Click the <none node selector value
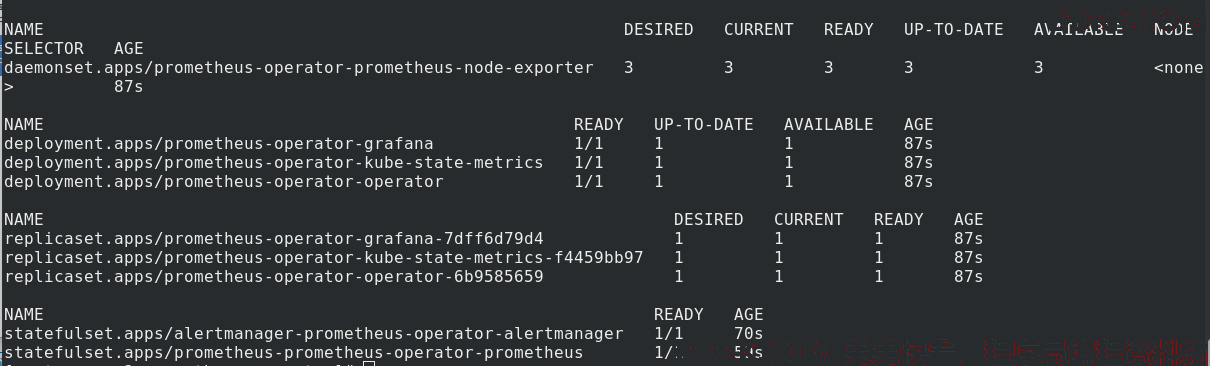Viewport: 1210px width, 366px height. [1179, 68]
